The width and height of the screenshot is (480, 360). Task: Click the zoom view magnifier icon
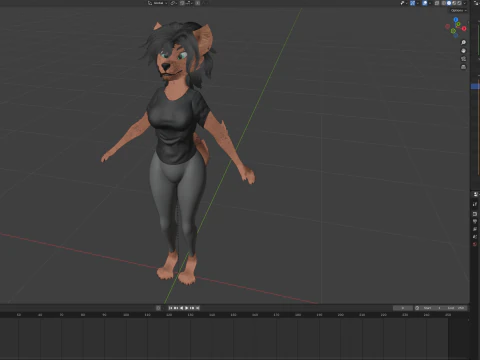(463, 42)
